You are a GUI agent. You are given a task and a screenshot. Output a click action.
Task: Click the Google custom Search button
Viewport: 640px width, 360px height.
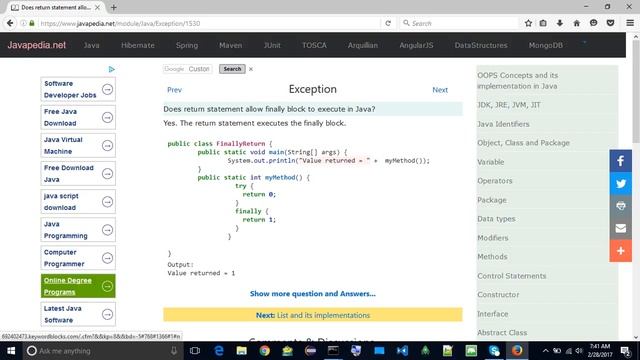point(232,69)
